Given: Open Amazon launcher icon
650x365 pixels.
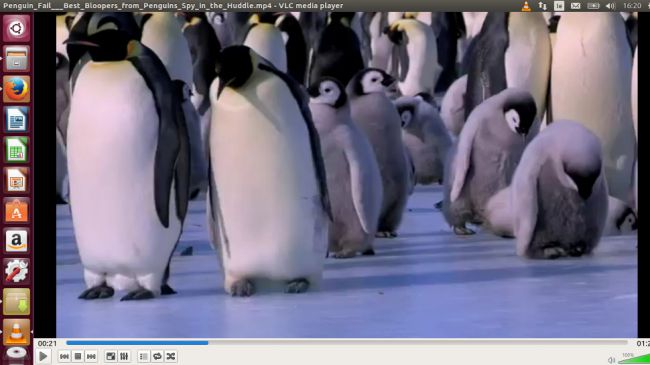Looking at the screenshot, I should [17, 241].
